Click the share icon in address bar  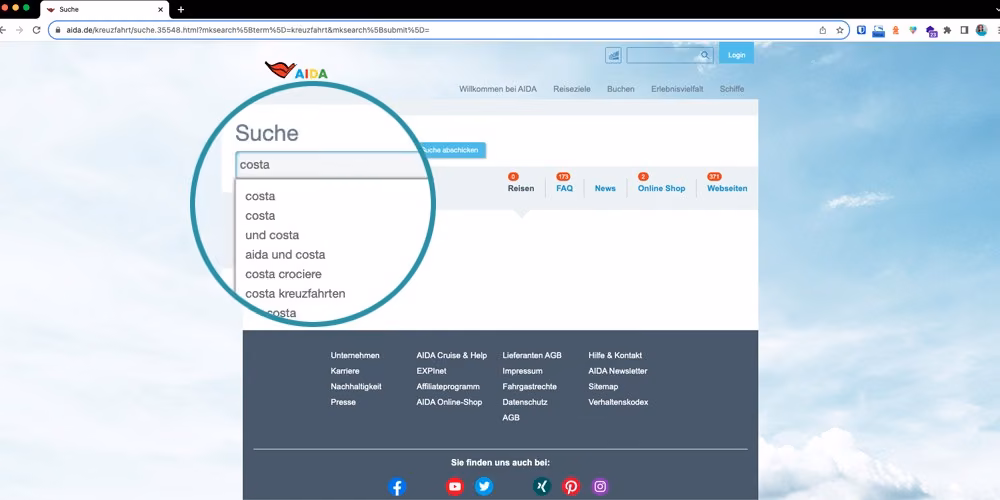coord(823,30)
